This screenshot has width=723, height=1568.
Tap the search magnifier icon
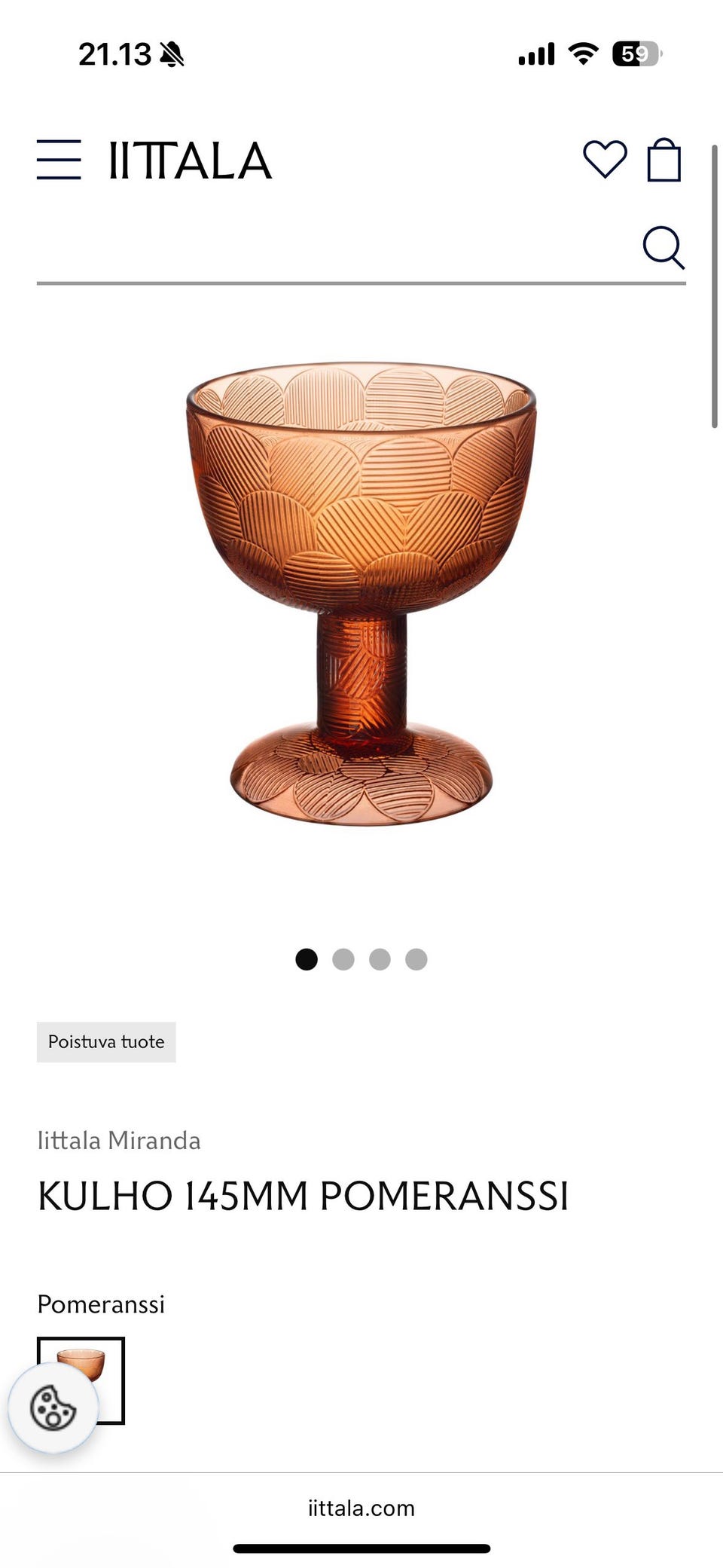pos(664,247)
